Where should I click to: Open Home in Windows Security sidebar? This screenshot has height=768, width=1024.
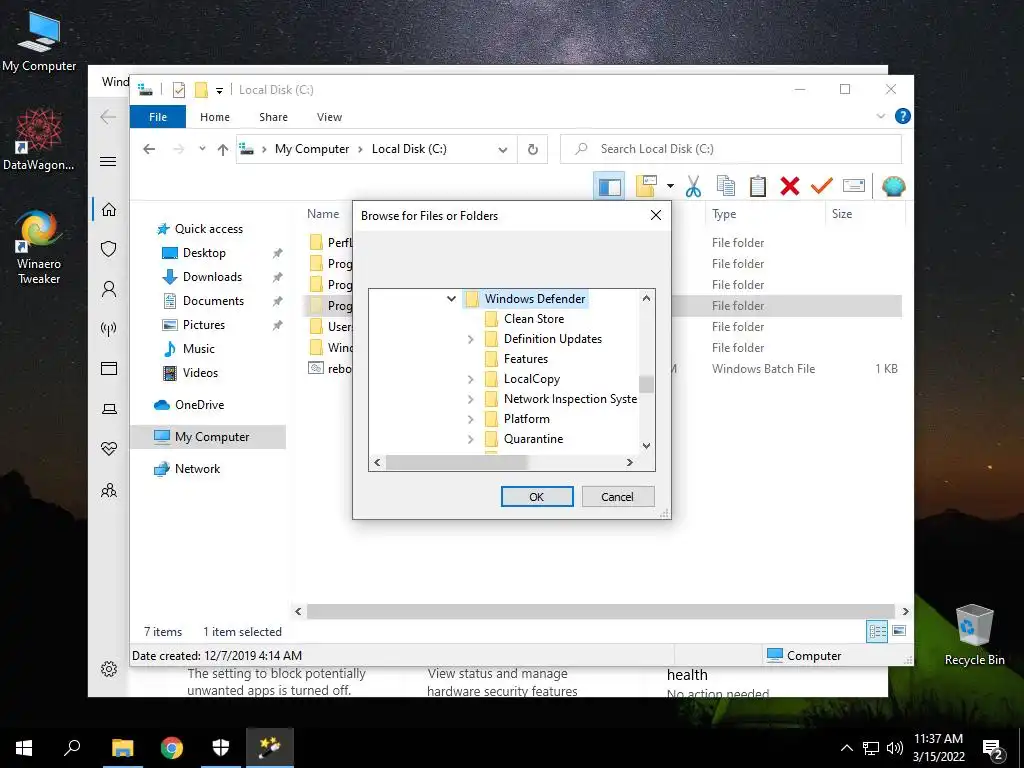pos(109,210)
